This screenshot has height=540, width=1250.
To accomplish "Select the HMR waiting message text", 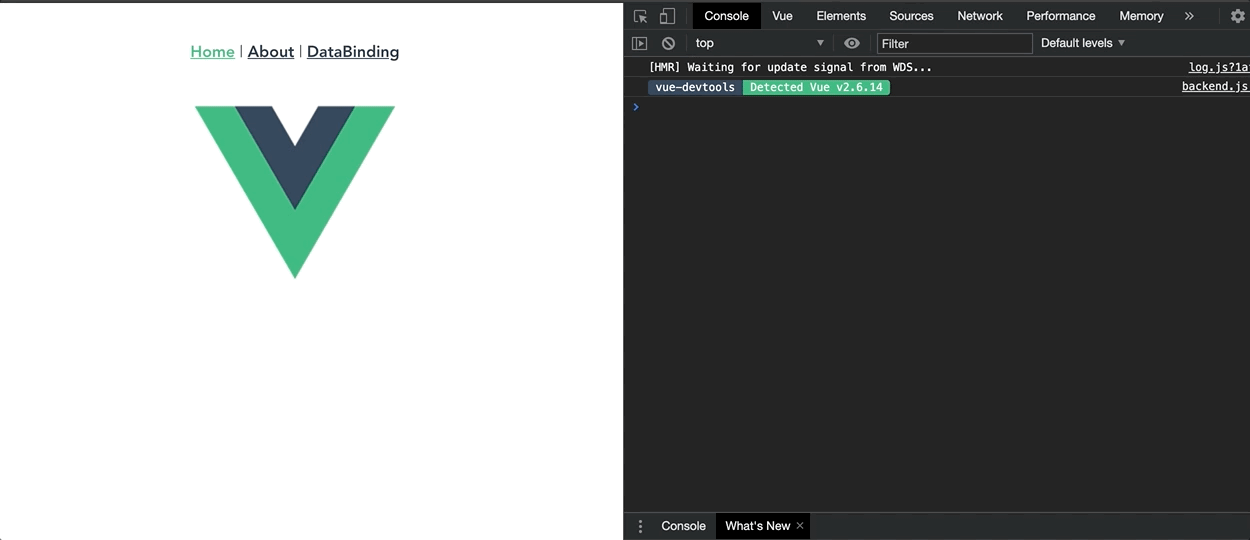I will pyautogui.click(x=790, y=67).
